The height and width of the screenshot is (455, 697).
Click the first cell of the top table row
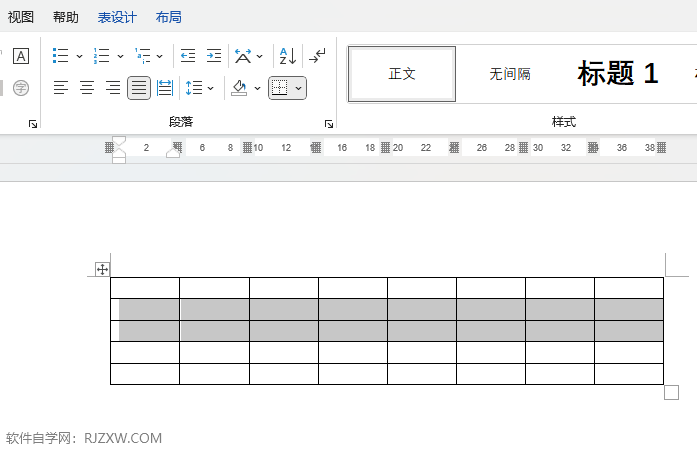point(145,288)
